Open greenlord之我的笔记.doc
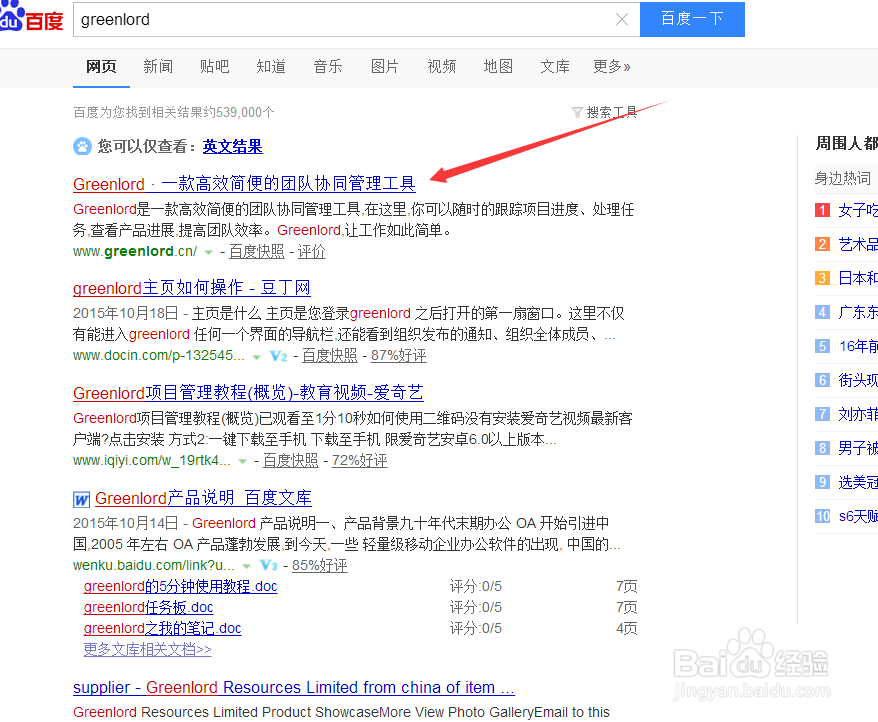The height and width of the screenshot is (722, 878). pyautogui.click(x=162, y=628)
